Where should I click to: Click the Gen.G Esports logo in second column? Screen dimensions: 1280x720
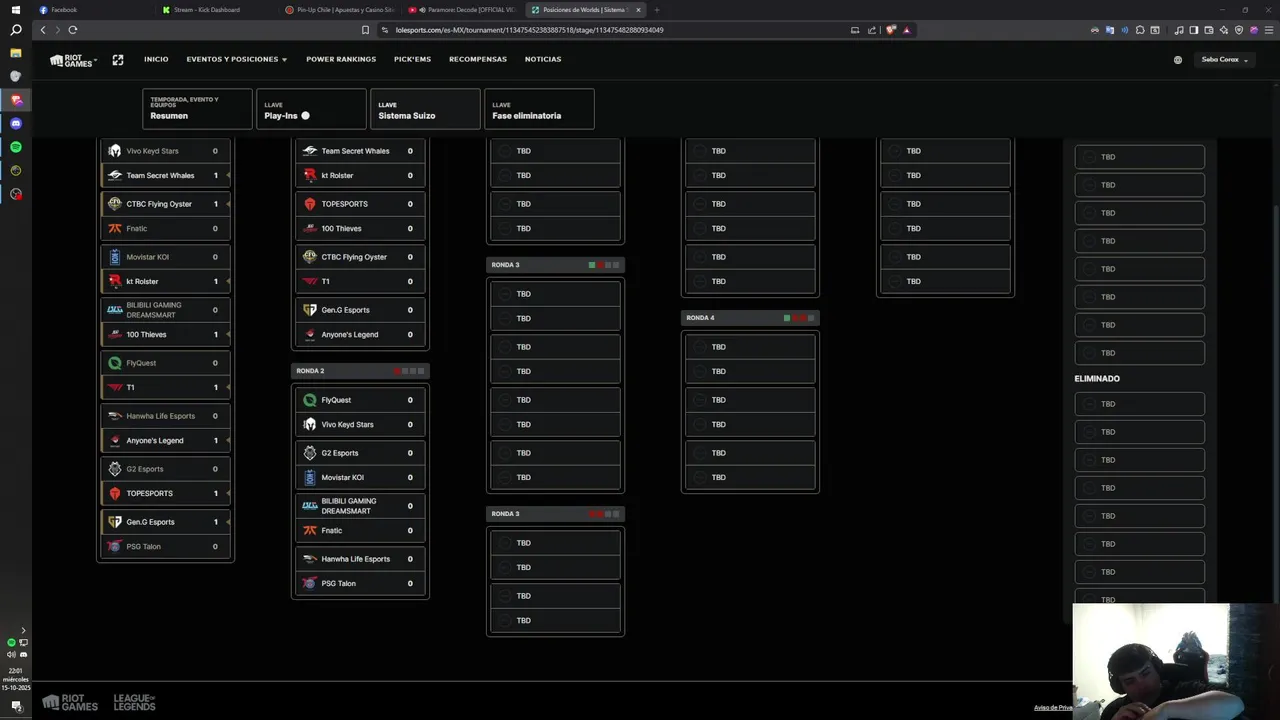(x=310, y=310)
